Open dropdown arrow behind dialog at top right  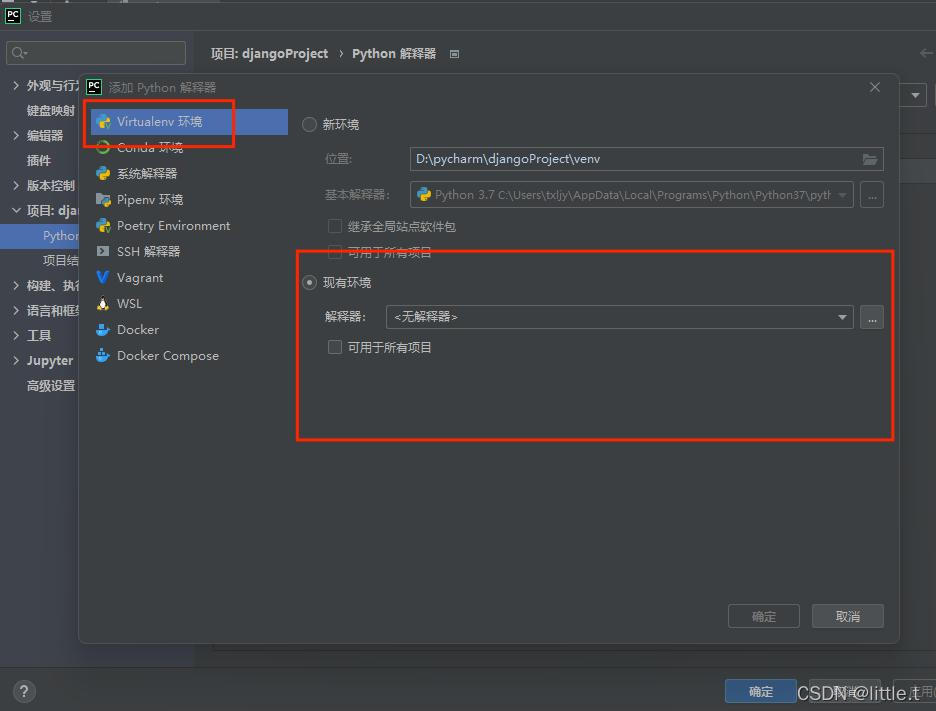(915, 96)
